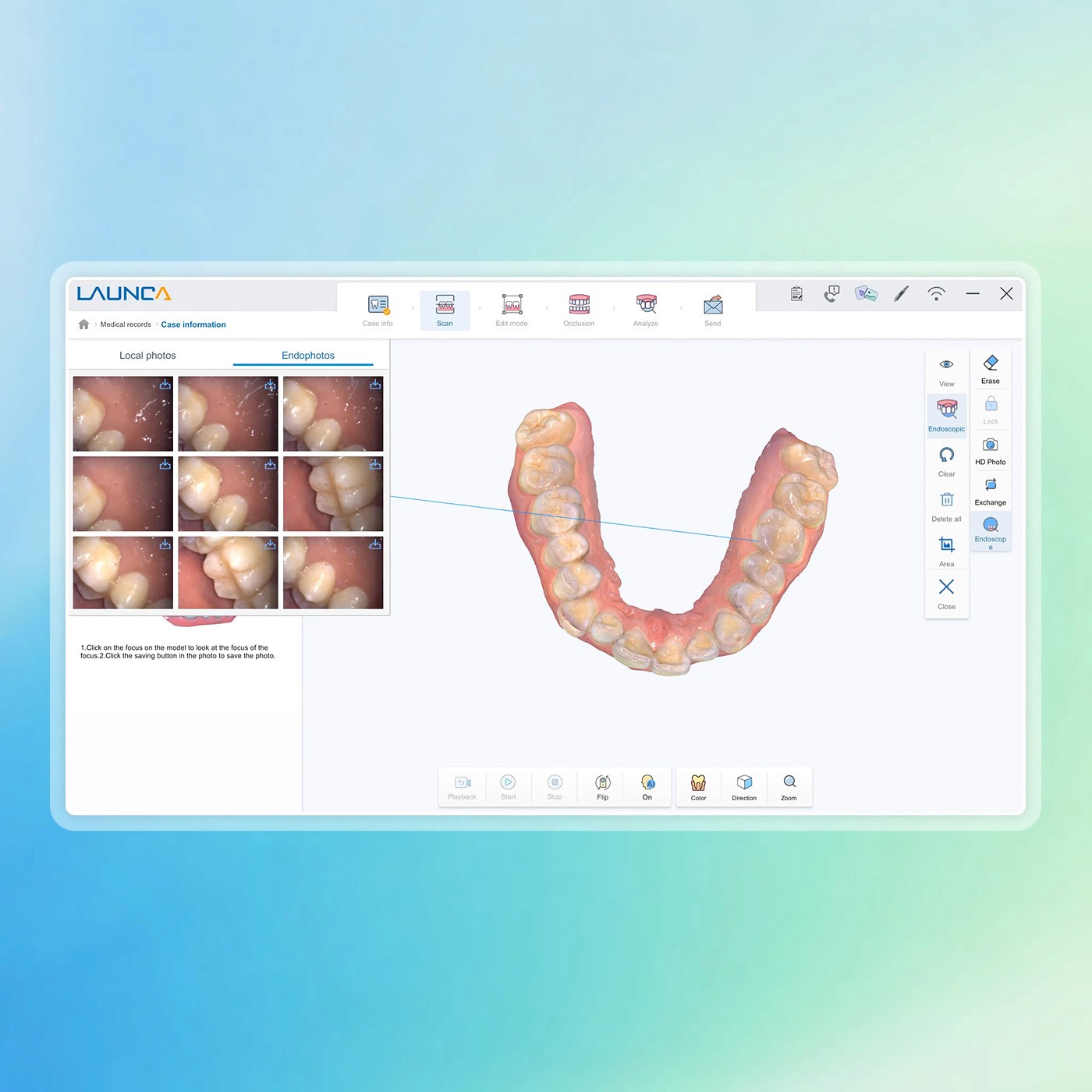Click the 3D dental arch model
The height and width of the screenshot is (1092, 1092).
coord(672,538)
